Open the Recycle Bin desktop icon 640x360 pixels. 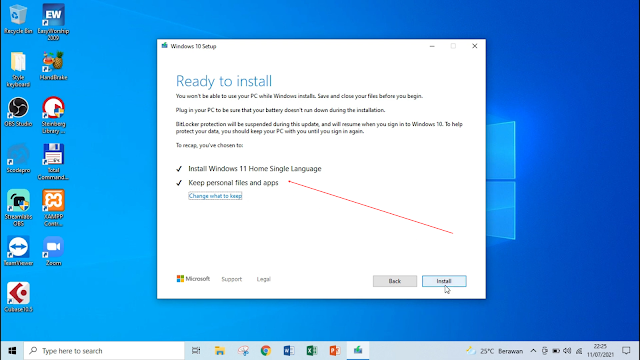click(18, 19)
